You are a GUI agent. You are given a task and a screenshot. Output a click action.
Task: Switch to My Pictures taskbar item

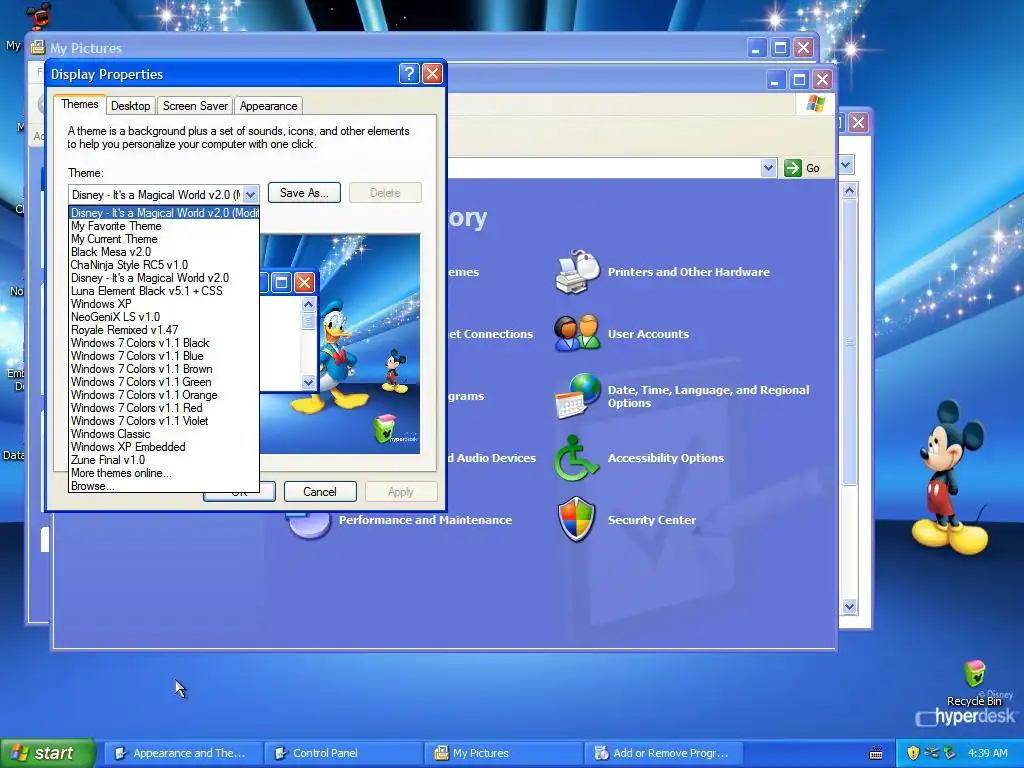[x=503, y=753]
